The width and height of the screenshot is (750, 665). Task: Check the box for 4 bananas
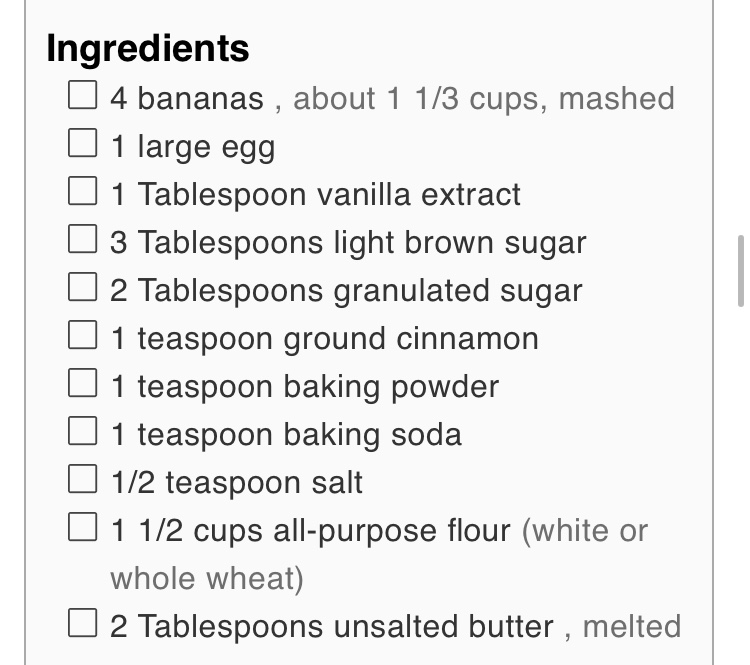point(83,96)
